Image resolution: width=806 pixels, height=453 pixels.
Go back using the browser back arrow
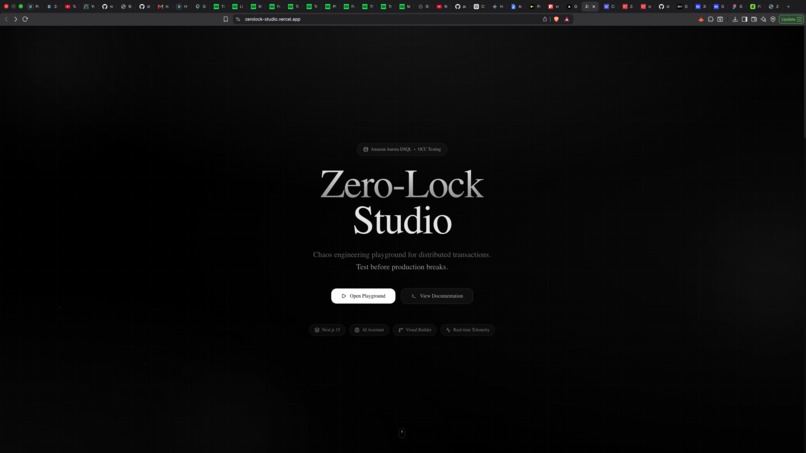pos(6,19)
